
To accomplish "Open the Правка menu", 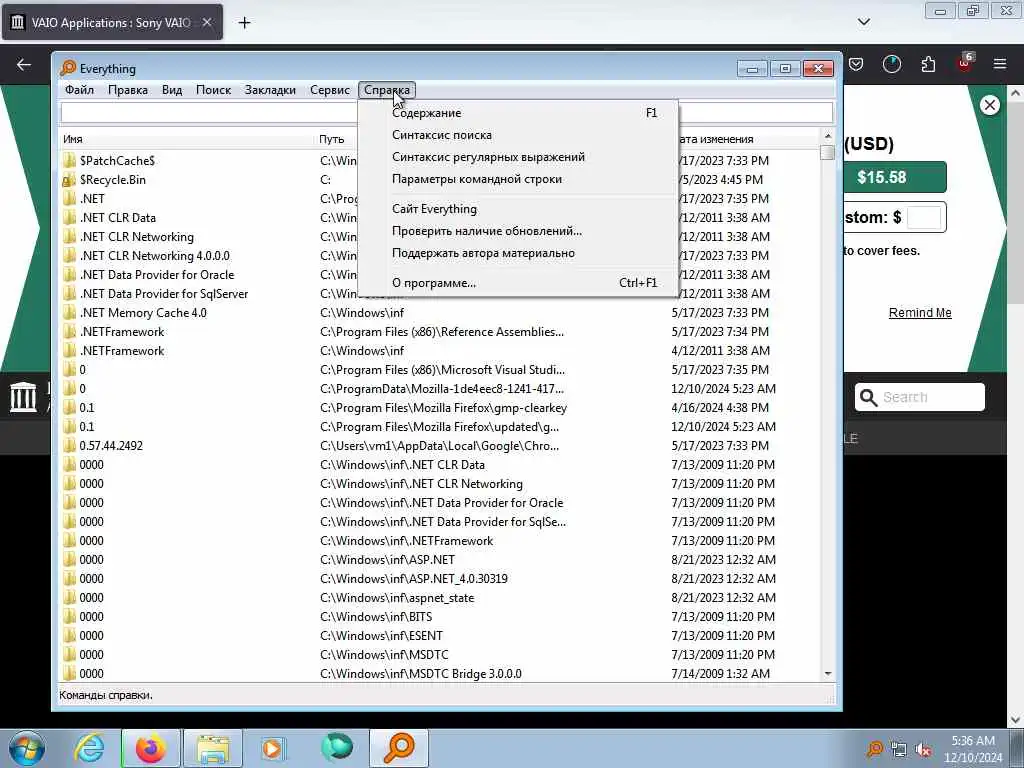I will coord(128,90).
